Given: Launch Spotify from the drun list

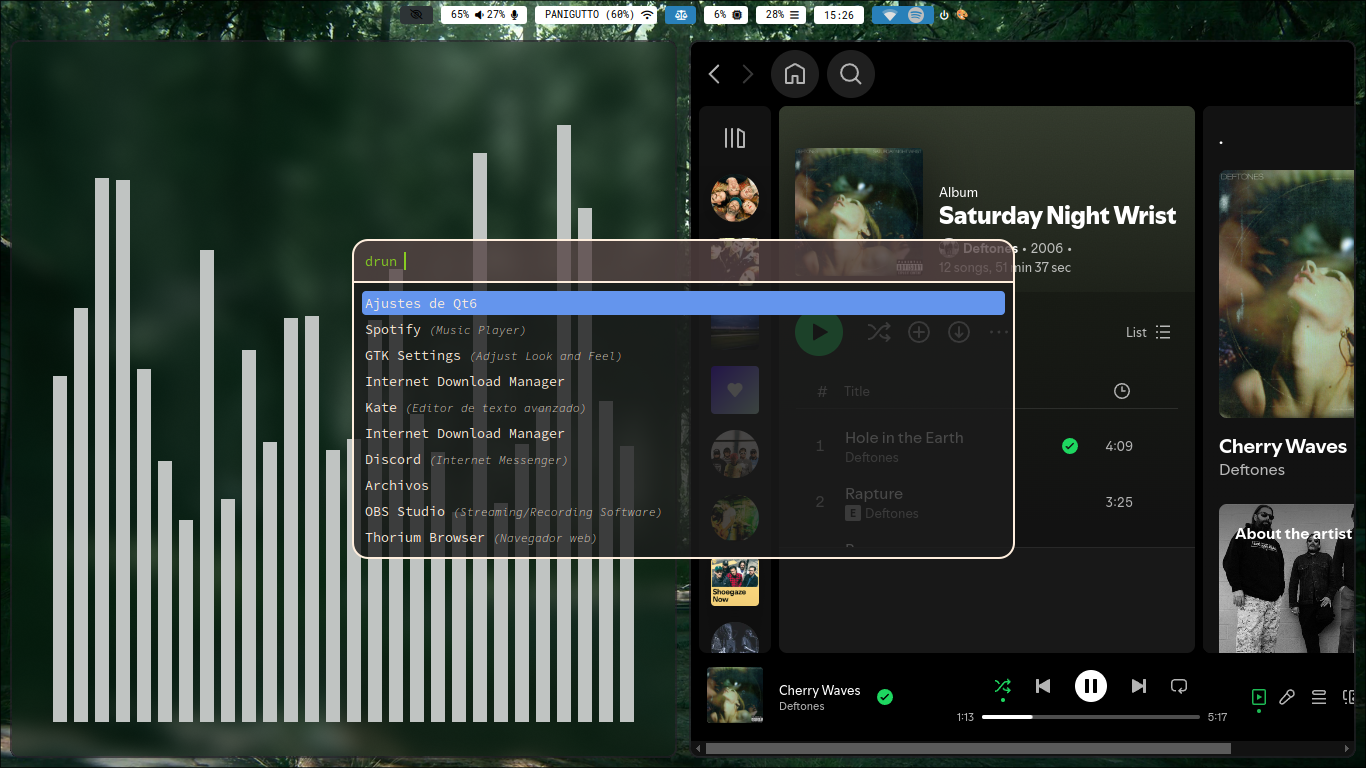Looking at the screenshot, I should 683,330.
